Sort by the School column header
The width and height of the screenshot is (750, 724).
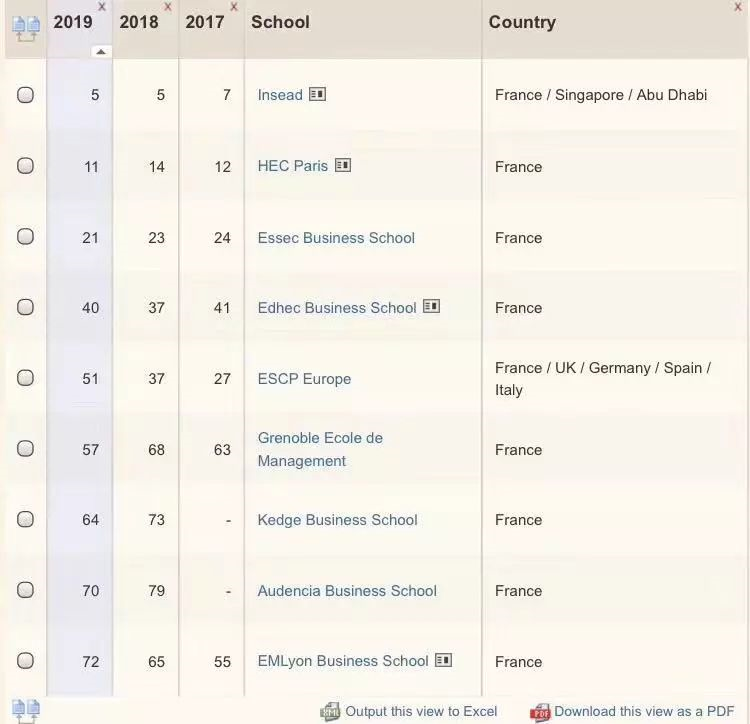coord(281,22)
